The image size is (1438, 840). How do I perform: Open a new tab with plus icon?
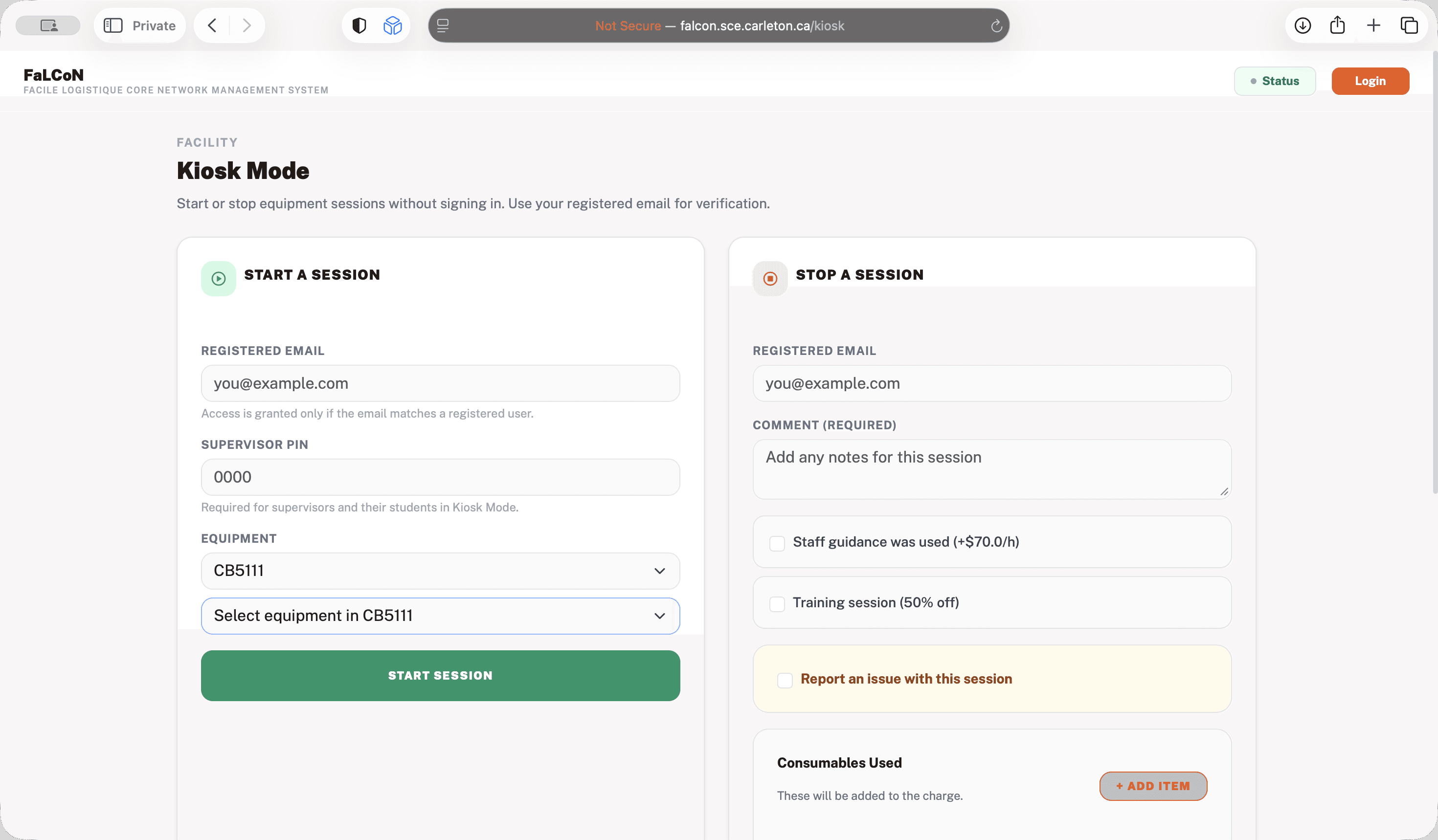(x=1373, y=25)
